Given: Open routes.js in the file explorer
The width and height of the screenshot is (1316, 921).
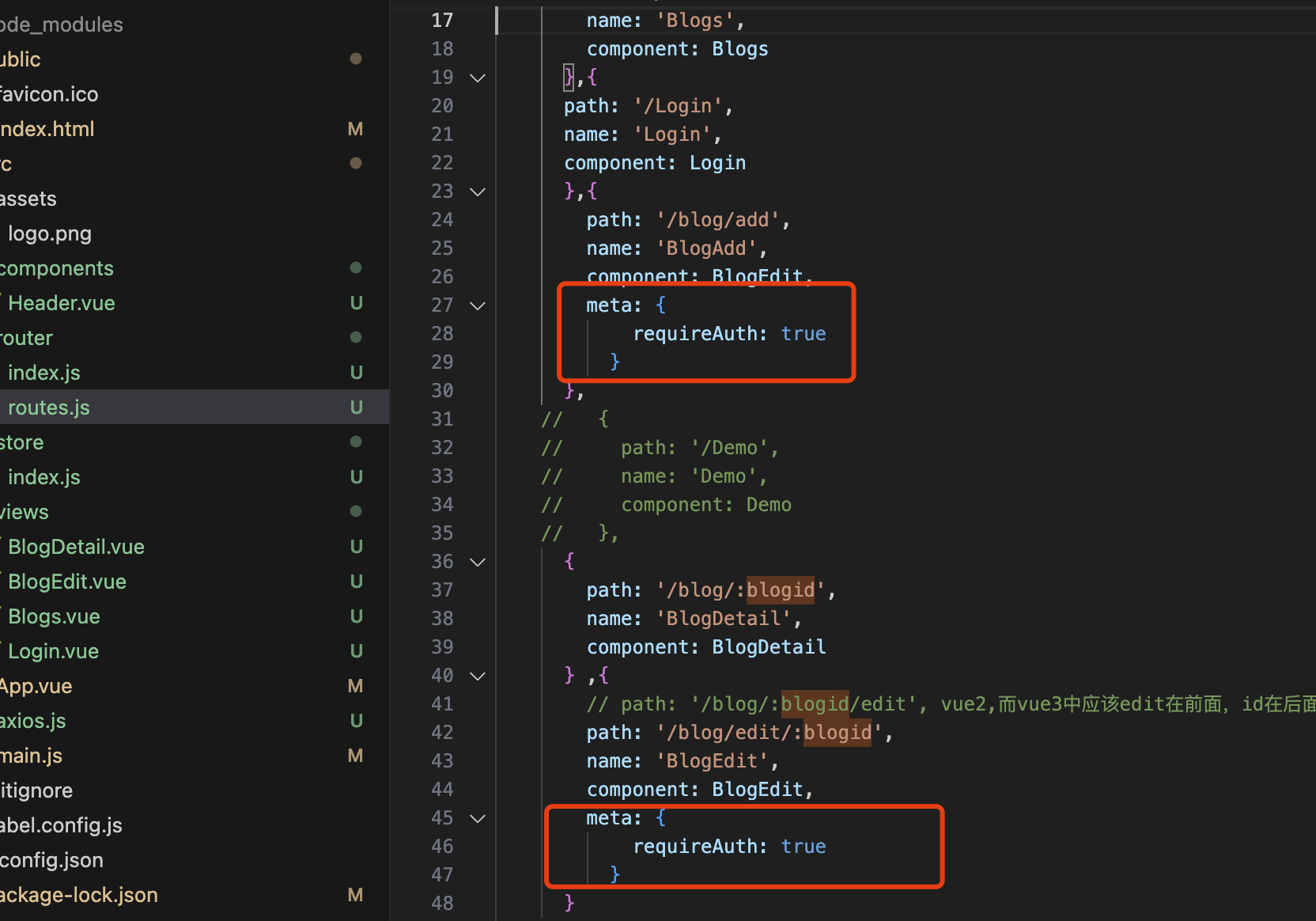Looking at the screenshot, I should click(49, 407).
